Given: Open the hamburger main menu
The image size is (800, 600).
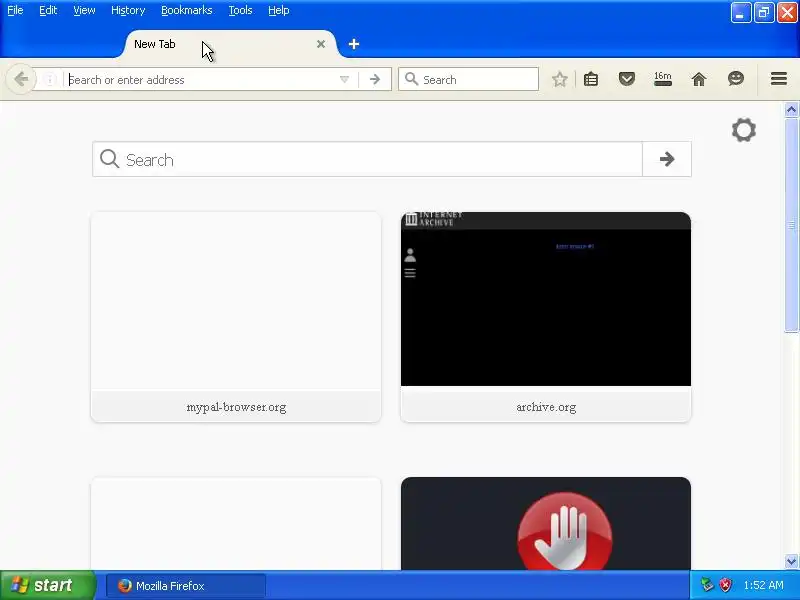Looking at the screenshot, I should point(779,79).
